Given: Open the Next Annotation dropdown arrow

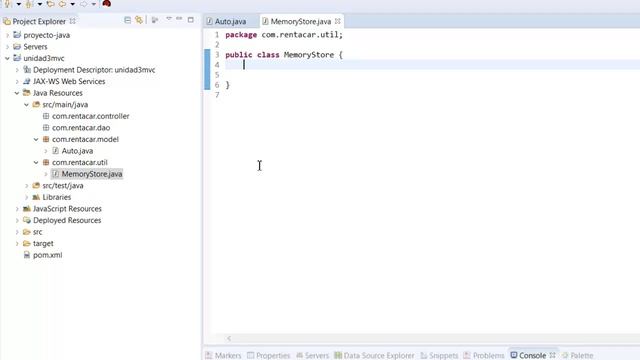Looking at the screenshot, I should coord(18,4).
